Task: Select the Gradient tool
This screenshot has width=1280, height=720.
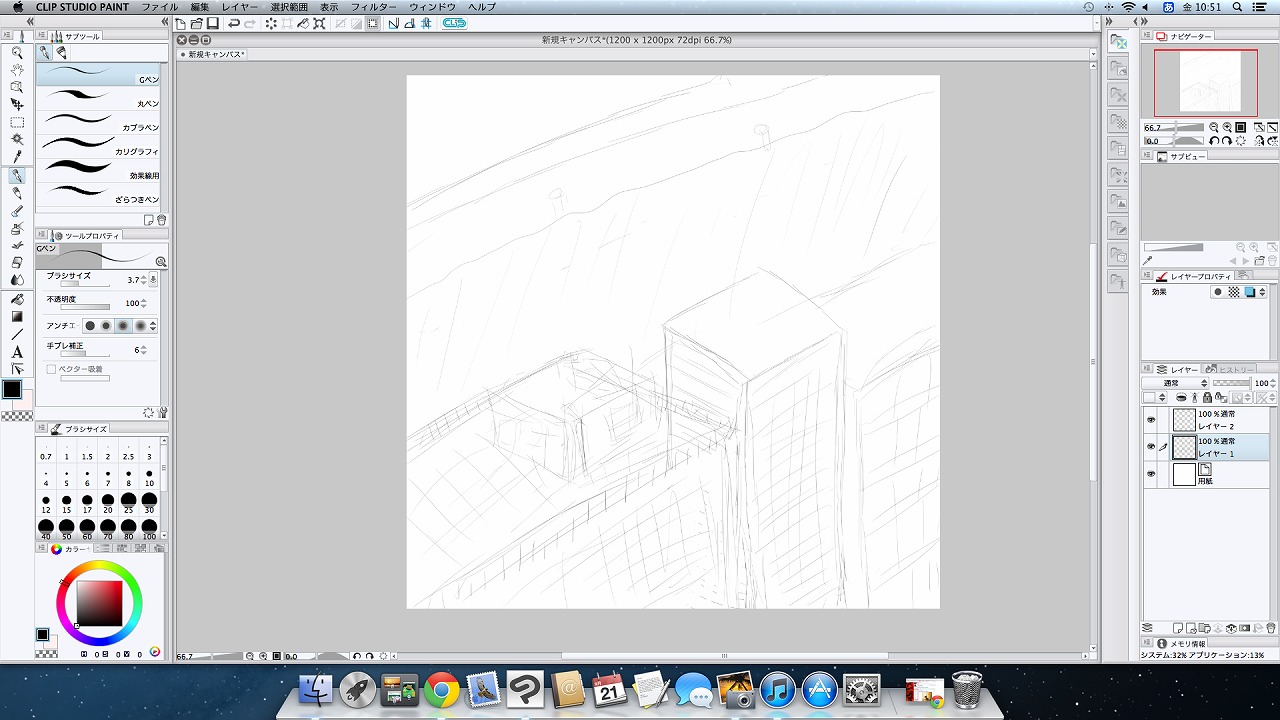Action: point(17,317)
